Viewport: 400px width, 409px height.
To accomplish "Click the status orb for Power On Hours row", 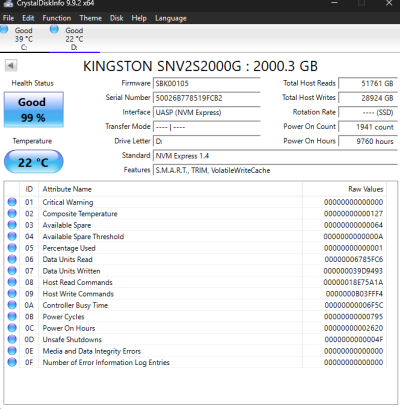I will 12,328.
